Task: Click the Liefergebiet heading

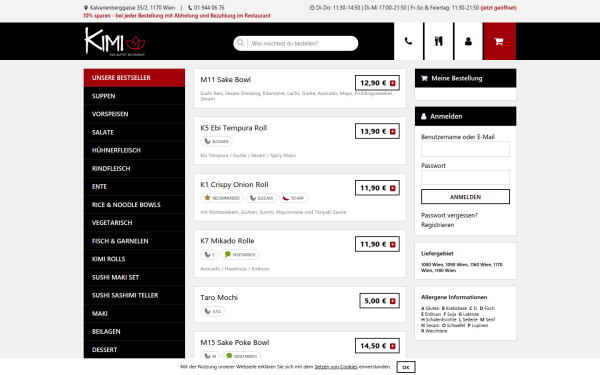Action: pyautogui.click(x=437, y=253)
